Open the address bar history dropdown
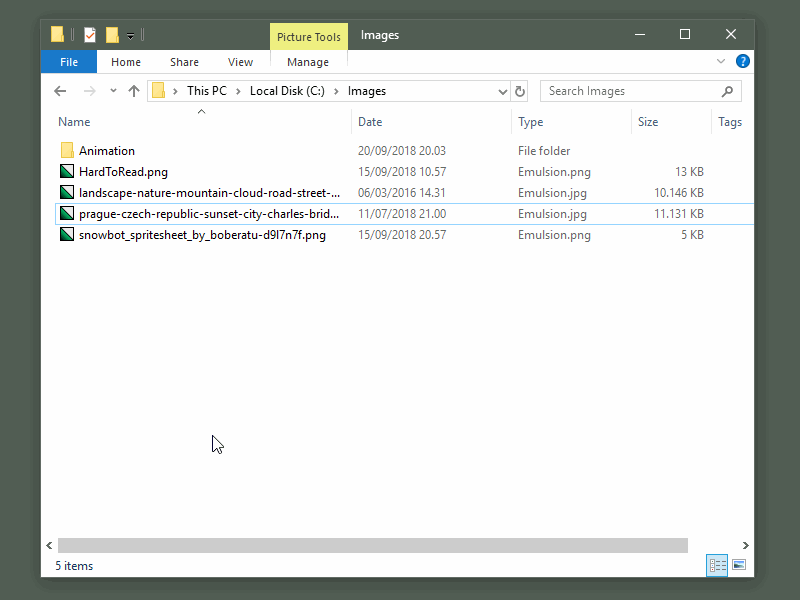 coord(503,92)
